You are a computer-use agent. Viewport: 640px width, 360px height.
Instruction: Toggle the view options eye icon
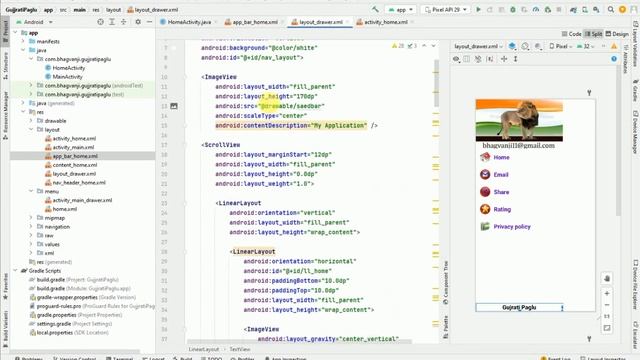point(456,59)
